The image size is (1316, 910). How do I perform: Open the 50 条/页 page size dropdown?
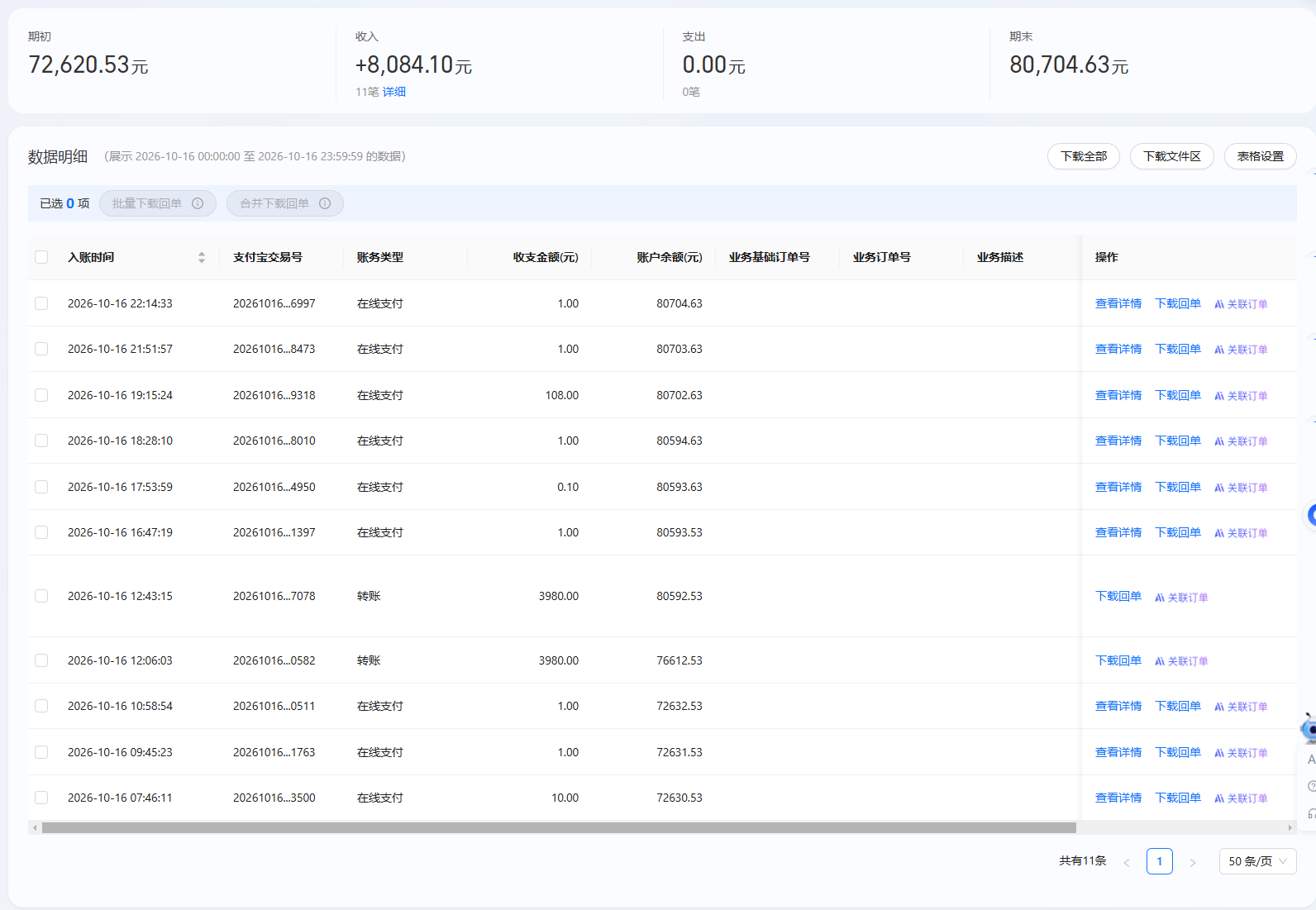pos(1257,861)
